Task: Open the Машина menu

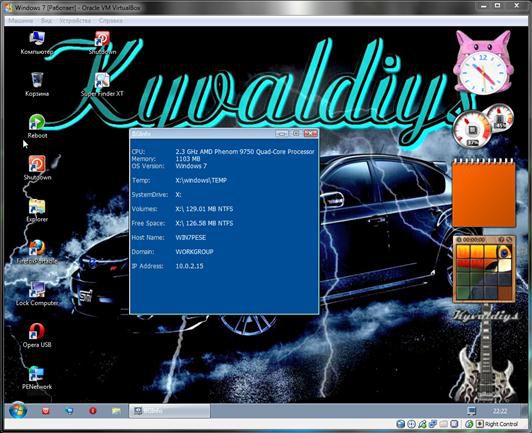Action: coord(20,21)
